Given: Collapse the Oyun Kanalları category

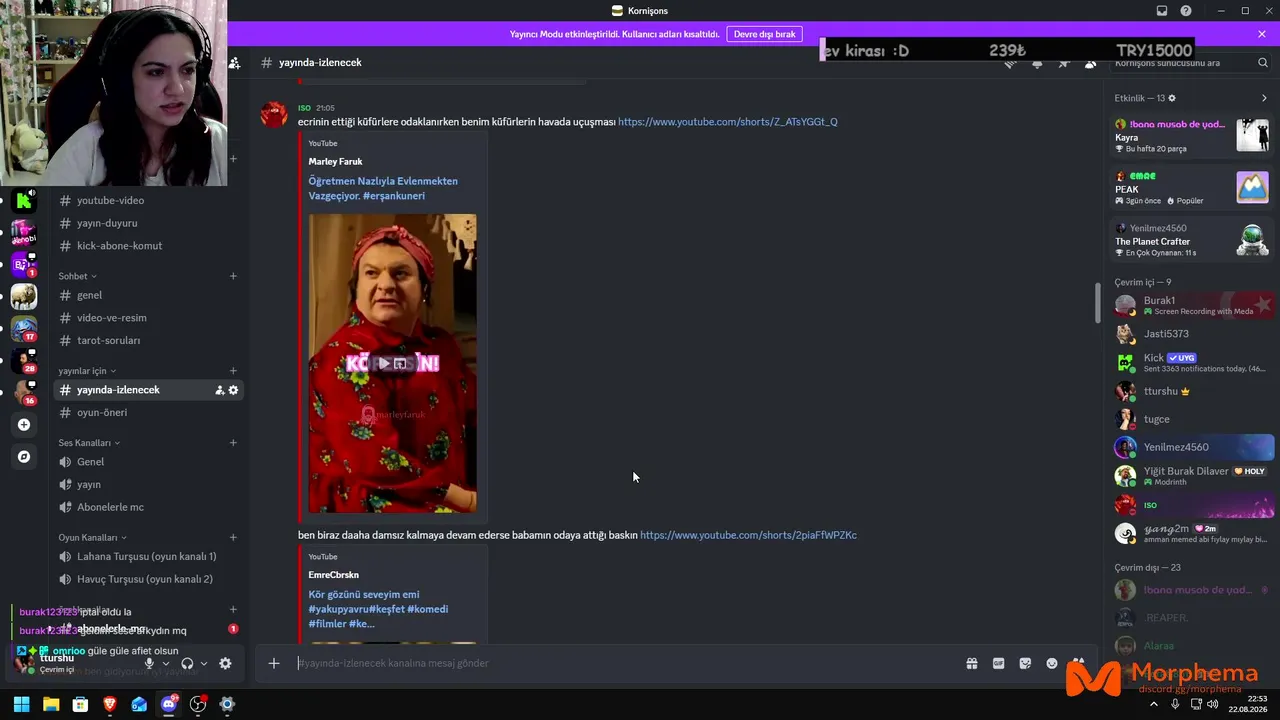Looking at the screenshot, I should [92, 538].
